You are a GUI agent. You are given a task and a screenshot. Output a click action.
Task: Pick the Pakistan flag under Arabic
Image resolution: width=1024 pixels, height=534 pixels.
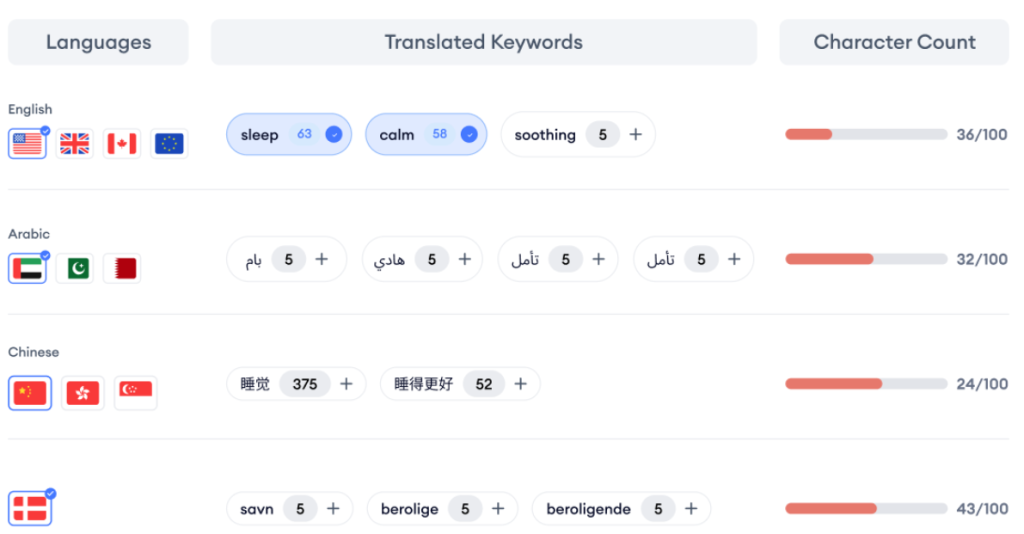(75, 269)
